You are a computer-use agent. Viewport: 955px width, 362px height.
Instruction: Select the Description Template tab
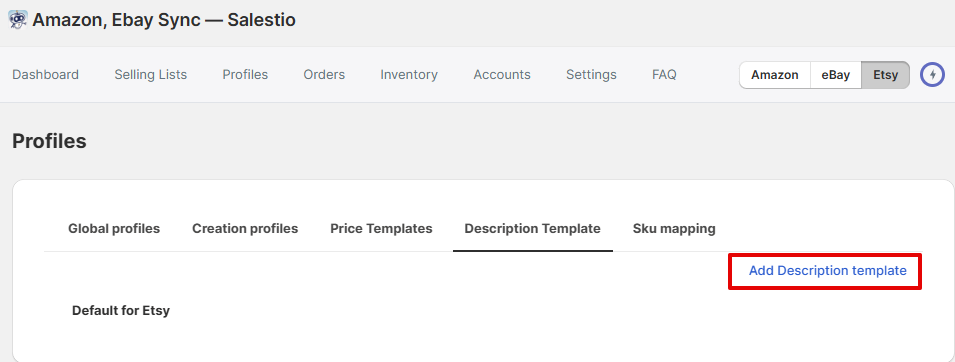pos(532,229)
